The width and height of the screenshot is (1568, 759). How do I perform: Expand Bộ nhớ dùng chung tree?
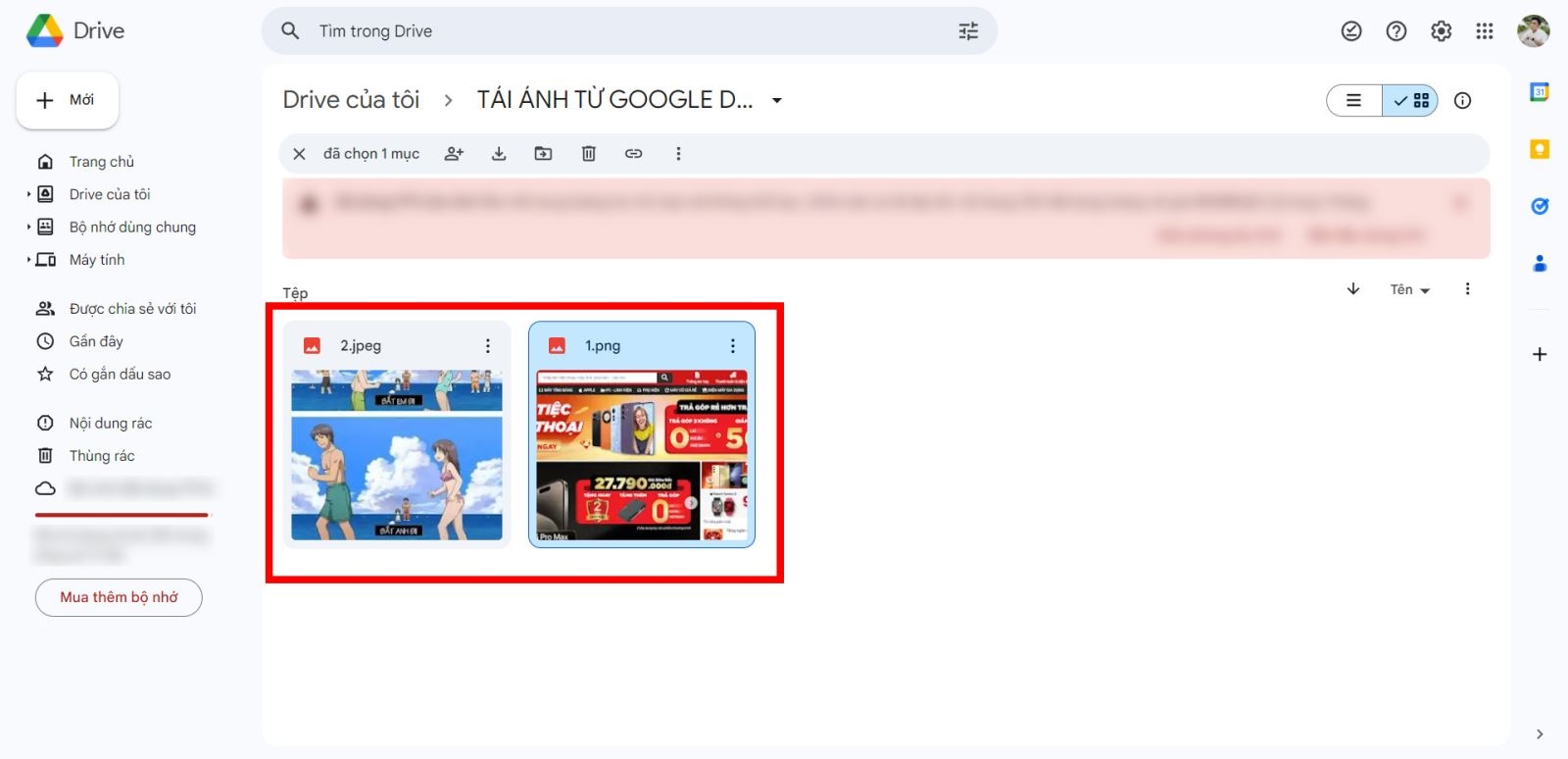click(28, 227)
